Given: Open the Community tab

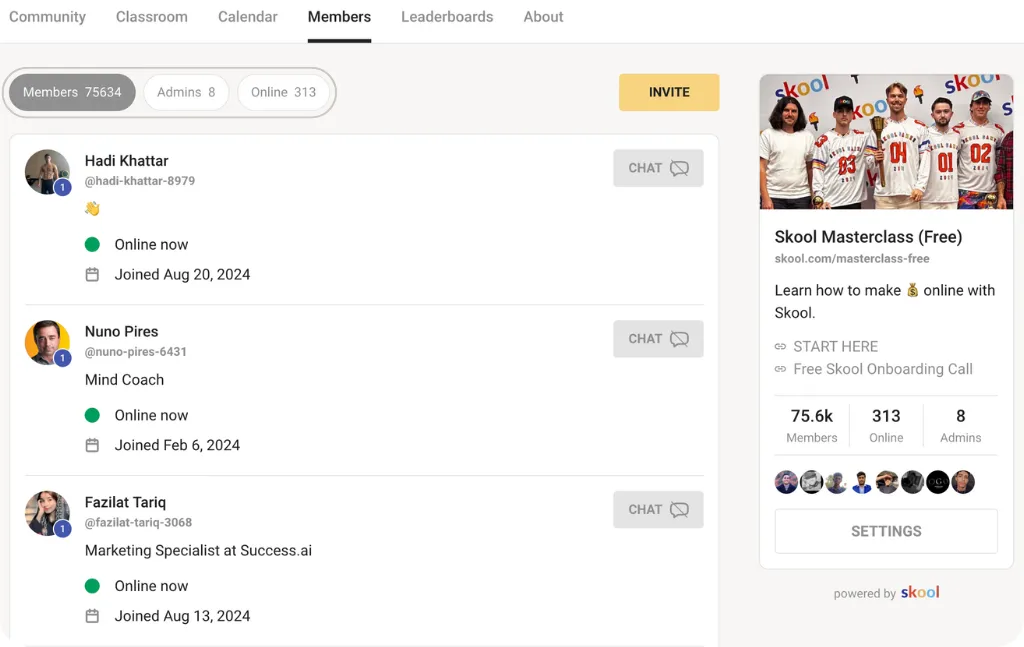Looking at the screenshot, I should click(x=48, y=16).
